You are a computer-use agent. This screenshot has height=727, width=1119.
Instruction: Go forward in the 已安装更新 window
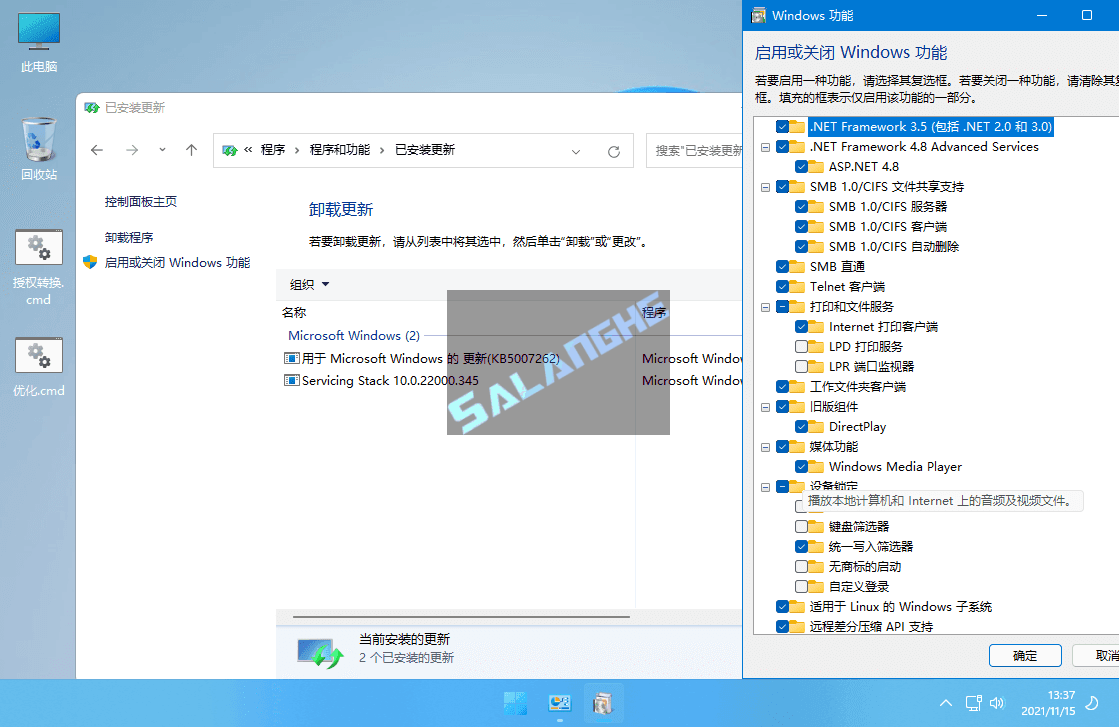point(132,150)
